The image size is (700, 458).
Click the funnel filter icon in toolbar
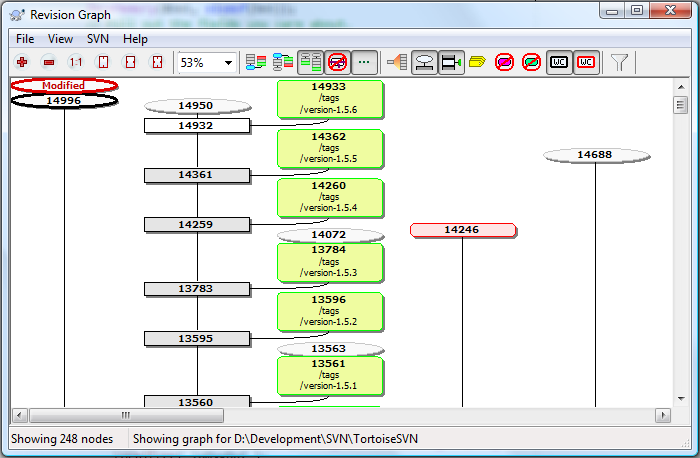tap(620, 63)
